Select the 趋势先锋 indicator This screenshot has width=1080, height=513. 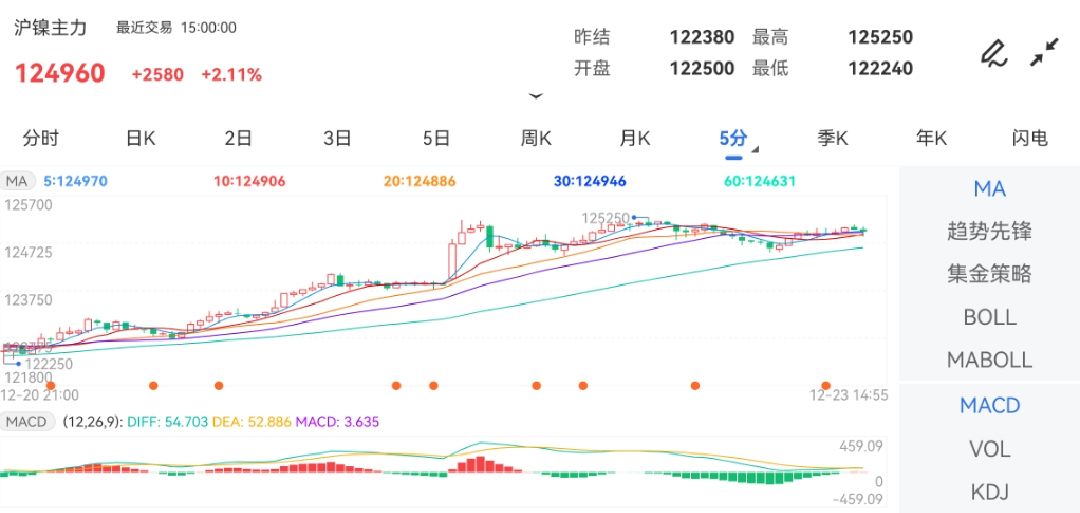click(989, 231)
